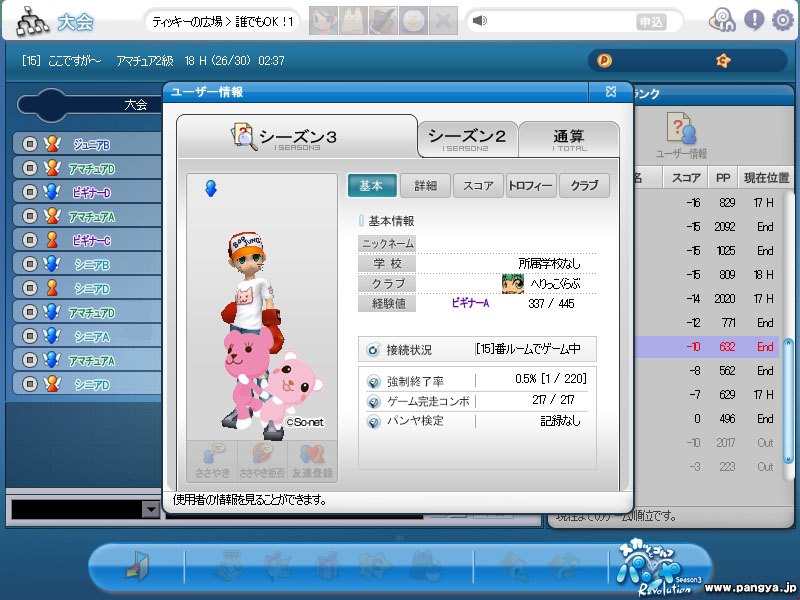Switch to the シーズン3 tab
Image resolution: width=800 pixels, height=600 pixels.
[x=297, y=137]
